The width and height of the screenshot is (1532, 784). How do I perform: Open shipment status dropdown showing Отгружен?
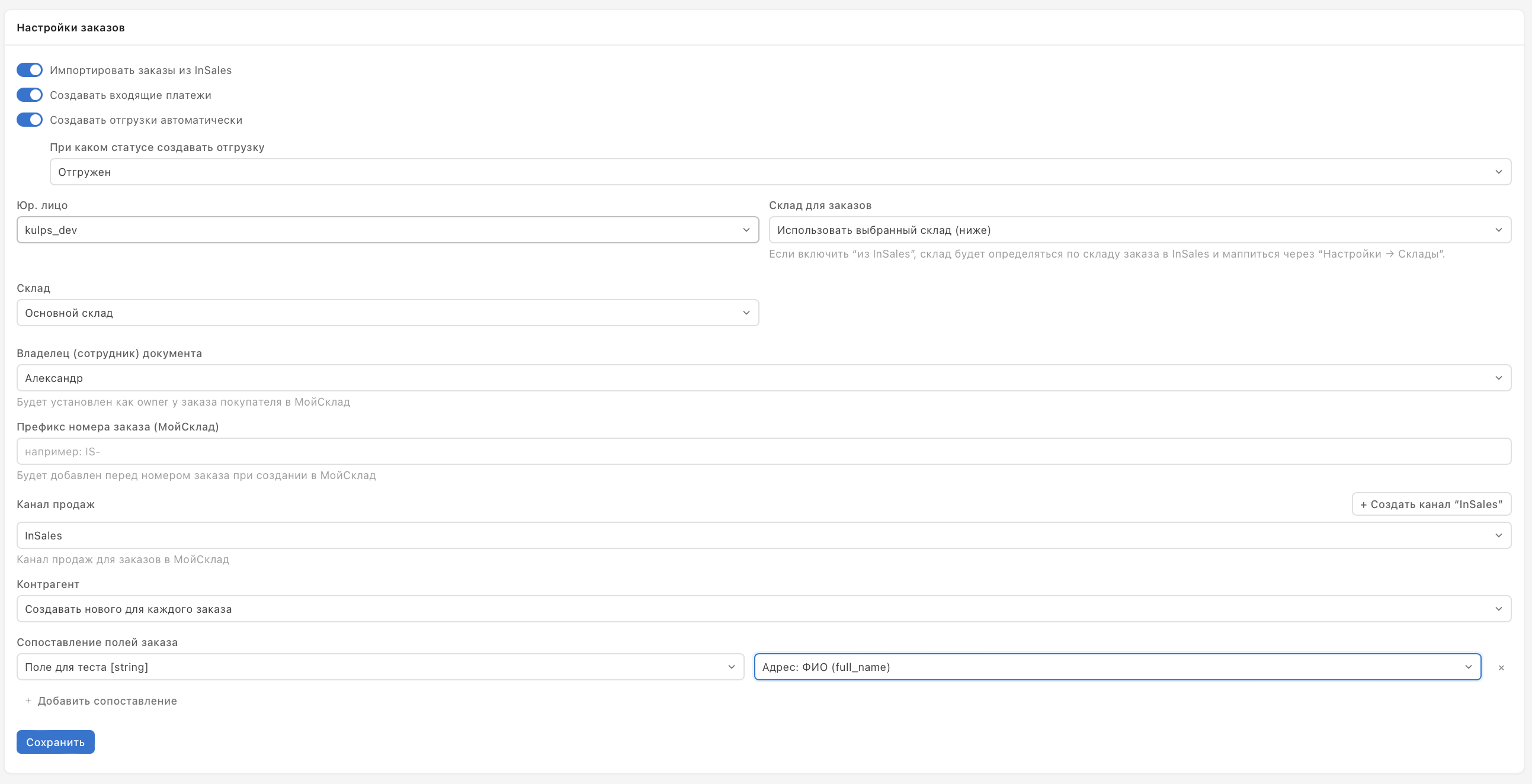click(780, 172)
